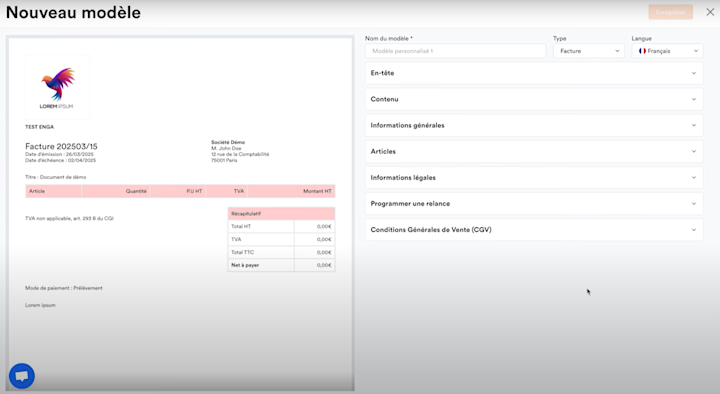The image size is (720, 394).
Task: Click the Type dropdown arrow icon
Action: [x=617, y=51]
